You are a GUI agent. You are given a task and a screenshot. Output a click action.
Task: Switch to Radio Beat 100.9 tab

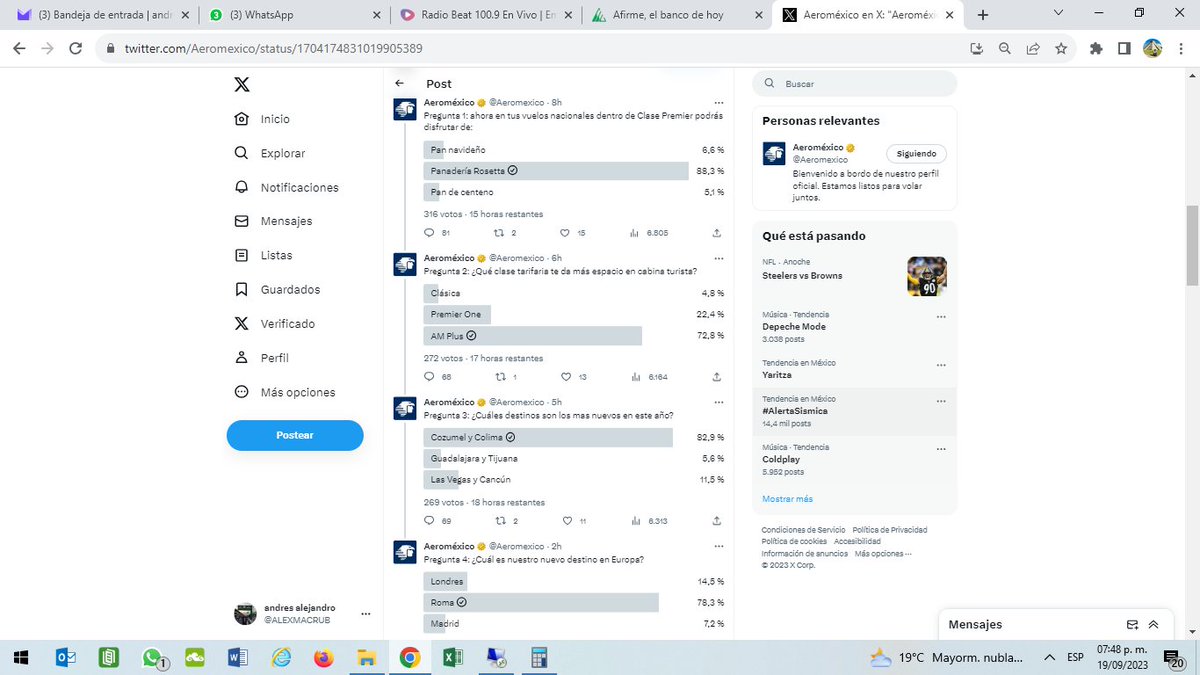(486, 15)
